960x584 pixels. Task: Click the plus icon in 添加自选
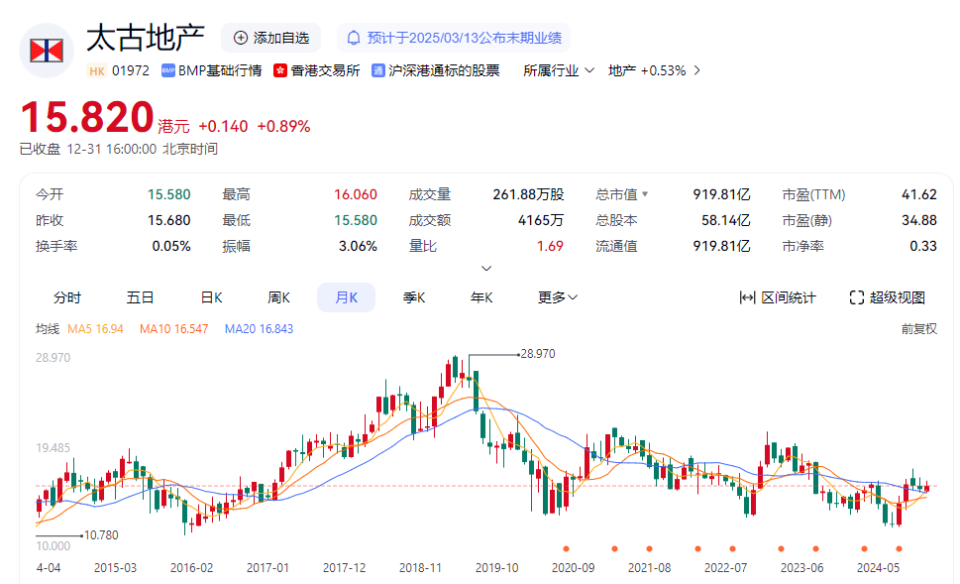(241, 38)
